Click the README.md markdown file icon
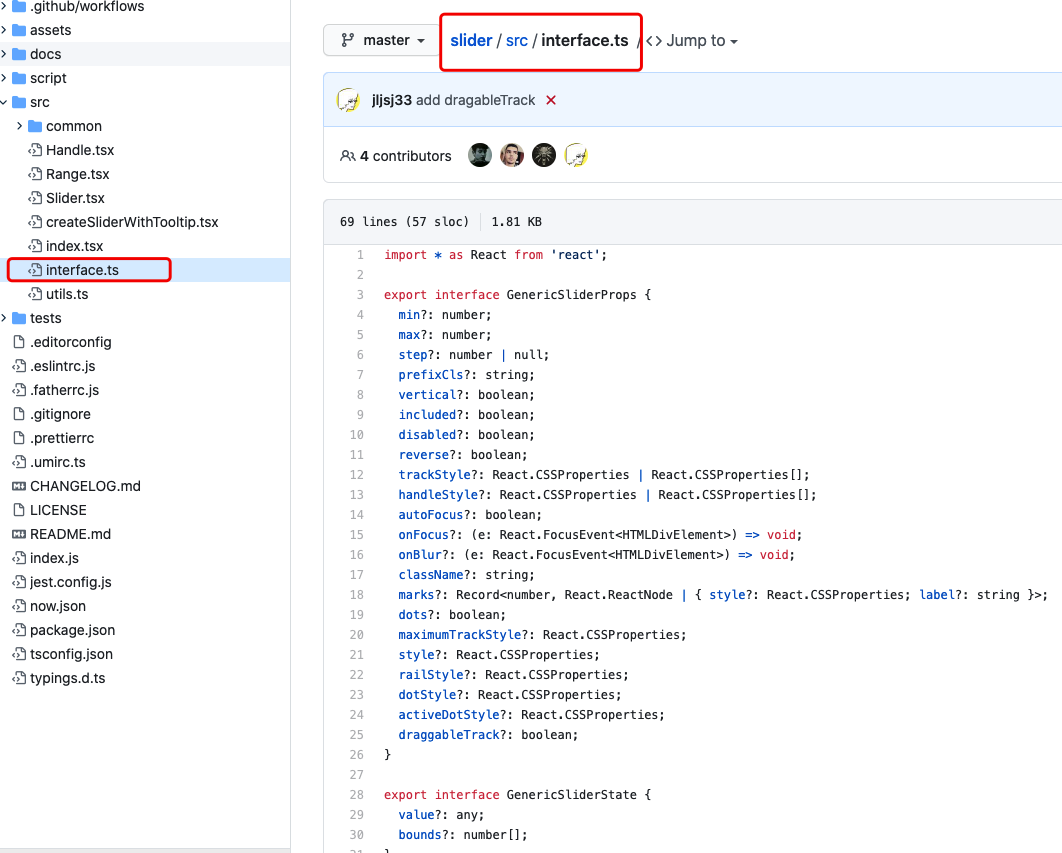Screen dimensions: 1062x853 19,534
